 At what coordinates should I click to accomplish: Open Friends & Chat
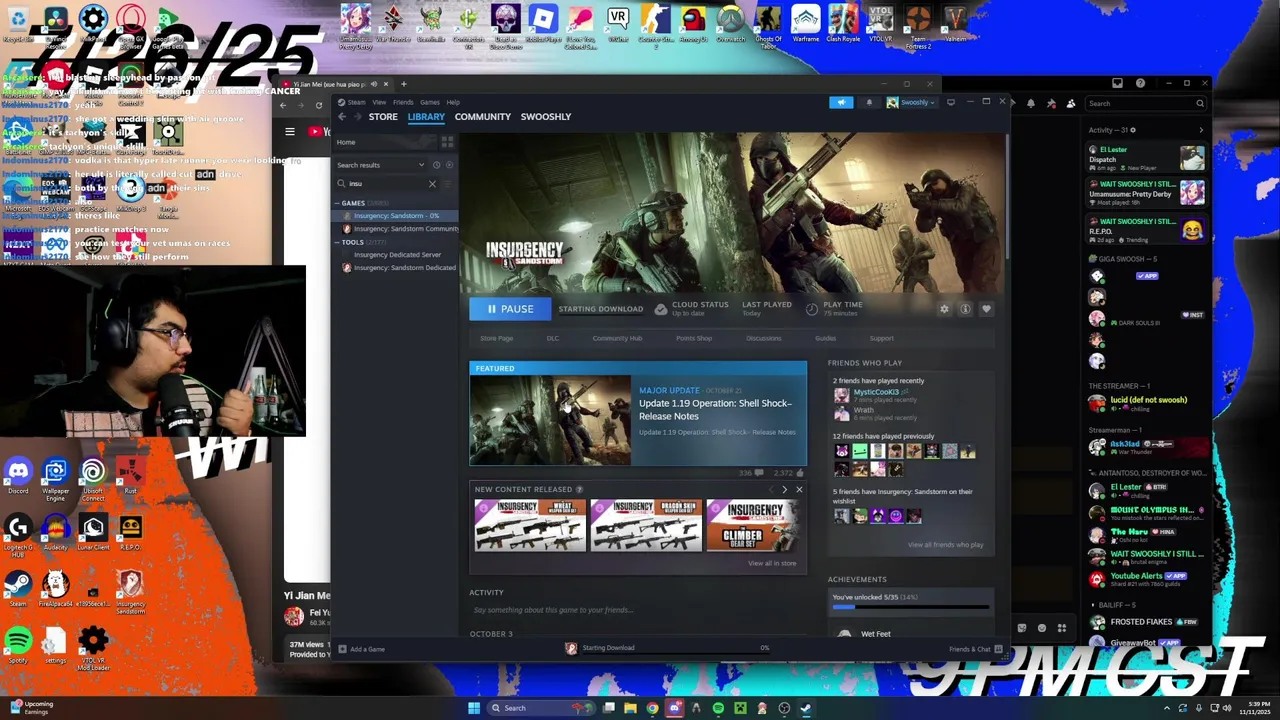coord(975,649)
